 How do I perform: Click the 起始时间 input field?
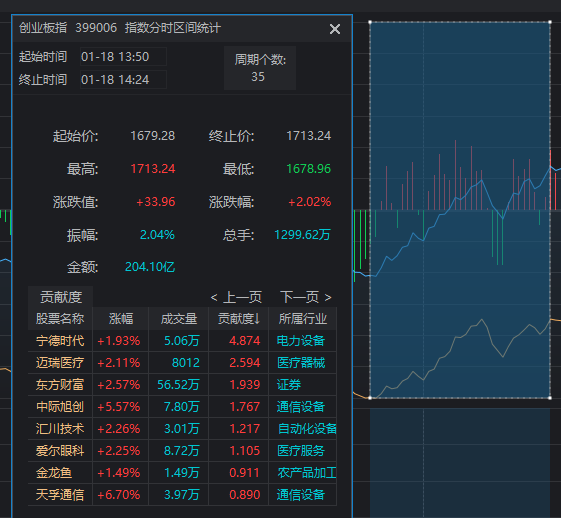tap(123, 57)
